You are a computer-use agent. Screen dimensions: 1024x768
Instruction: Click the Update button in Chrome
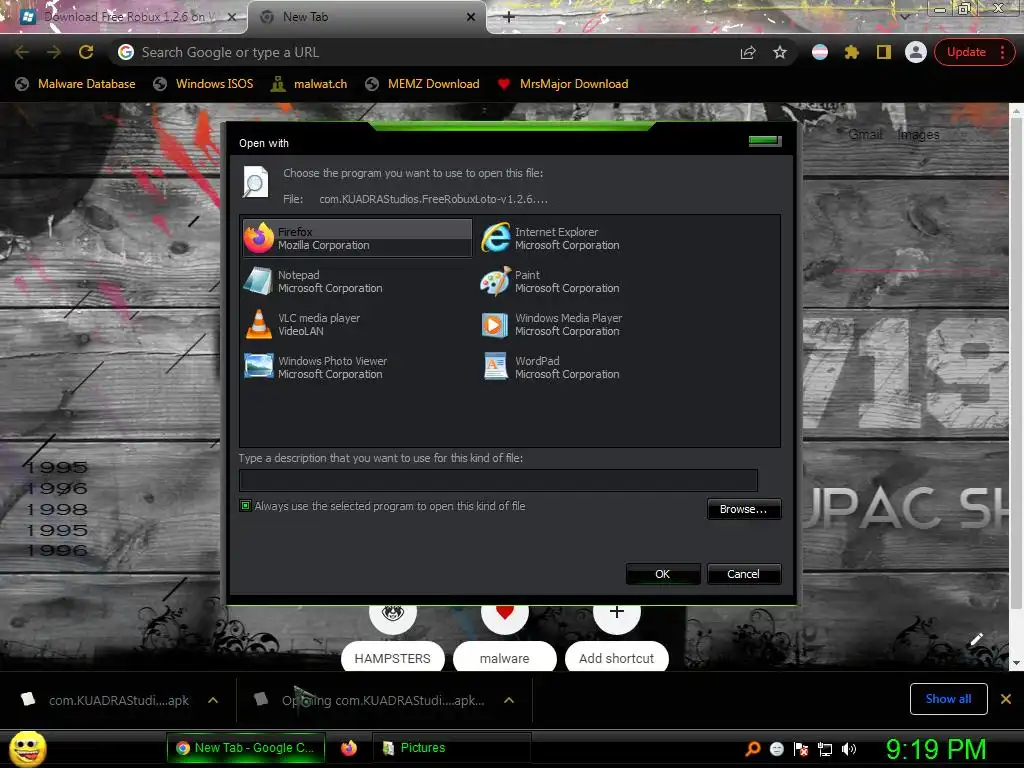click(966, 52)
